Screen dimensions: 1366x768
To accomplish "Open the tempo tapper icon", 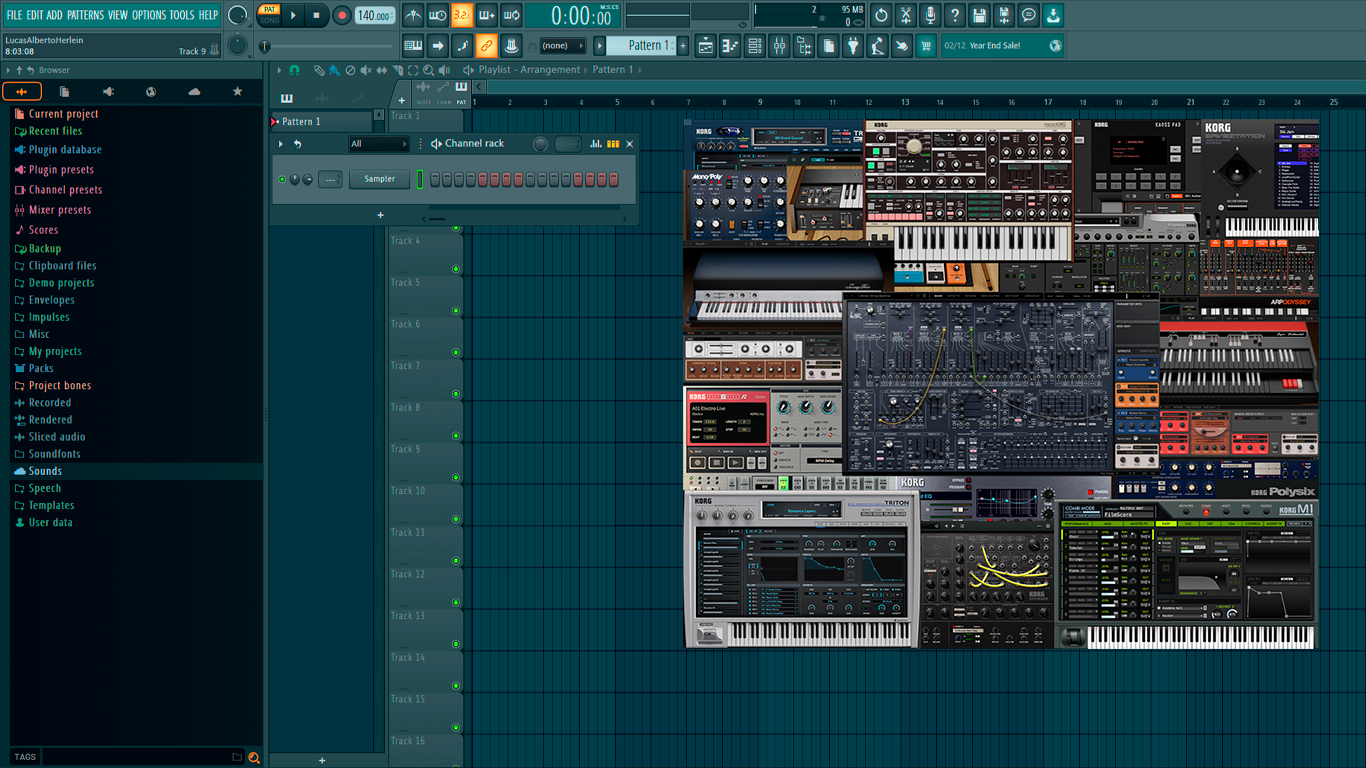I will click(x=877, y=45).
